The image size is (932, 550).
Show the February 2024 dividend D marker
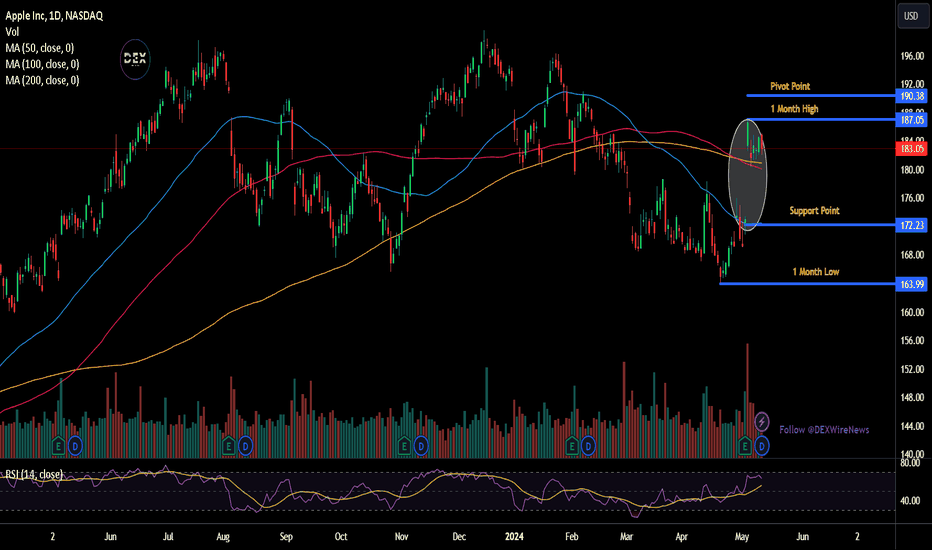click(588, 445)
